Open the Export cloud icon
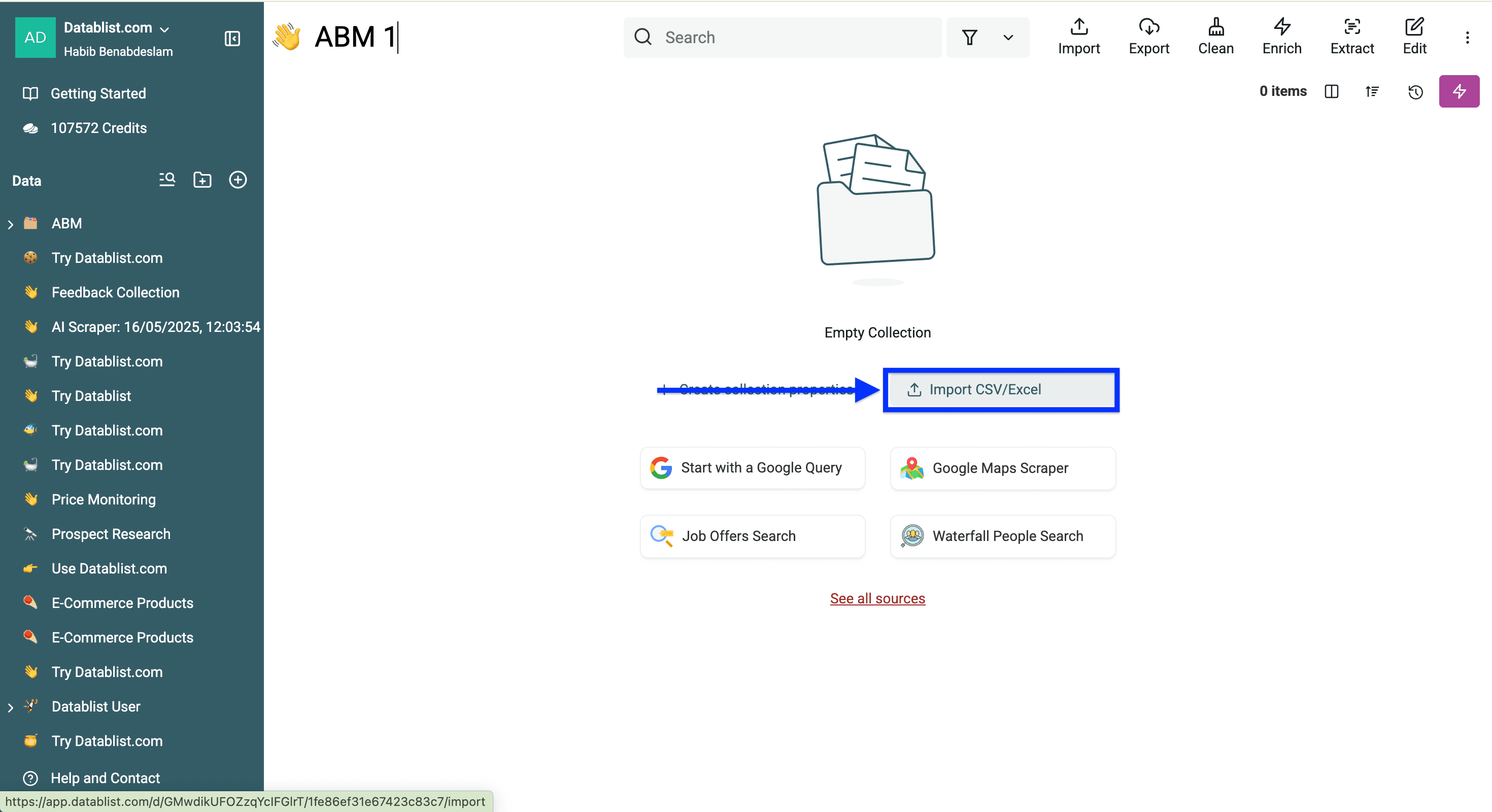Image resolution: width=1492 pixels, height=812 pixels. pos(1148,37)
